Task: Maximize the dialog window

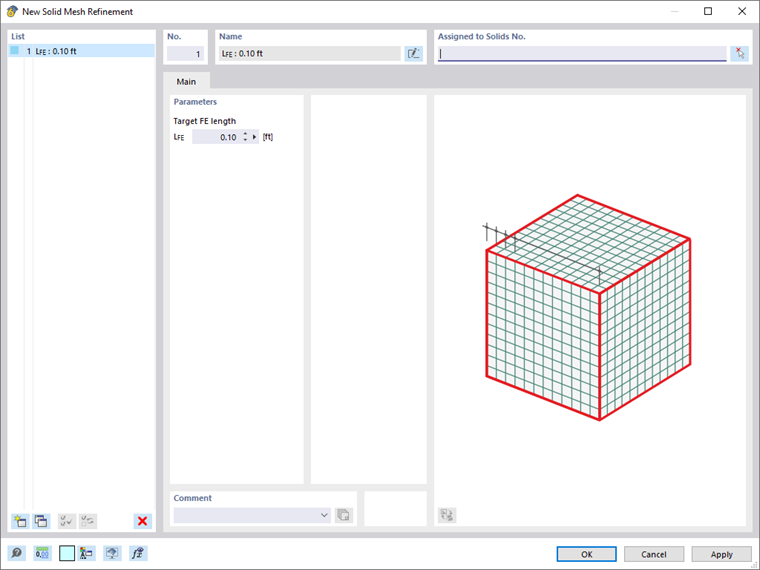Action: point(708,11)
